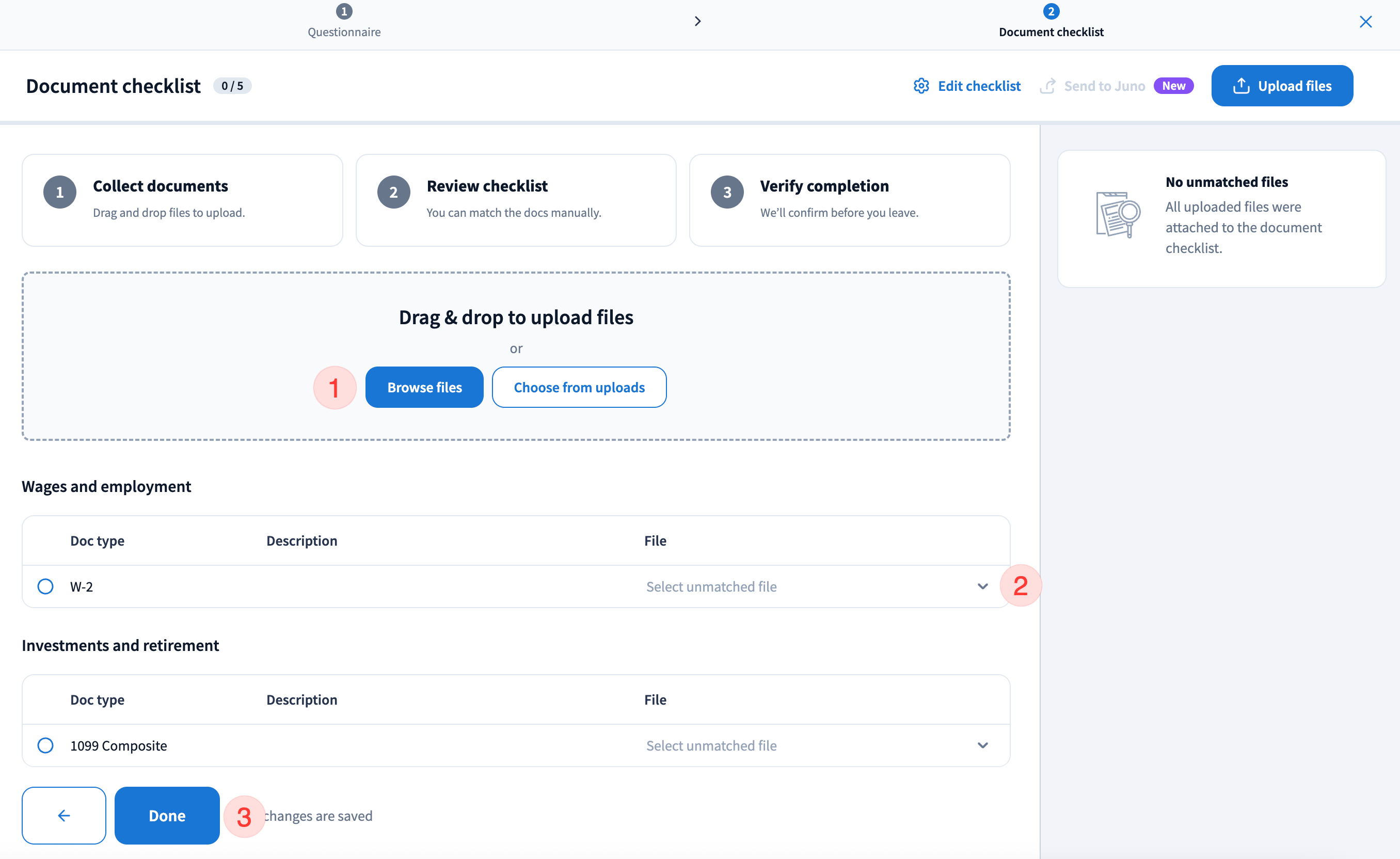Click the Collect documents step 1 circle
1400x859 pixels.
point(60,193)
